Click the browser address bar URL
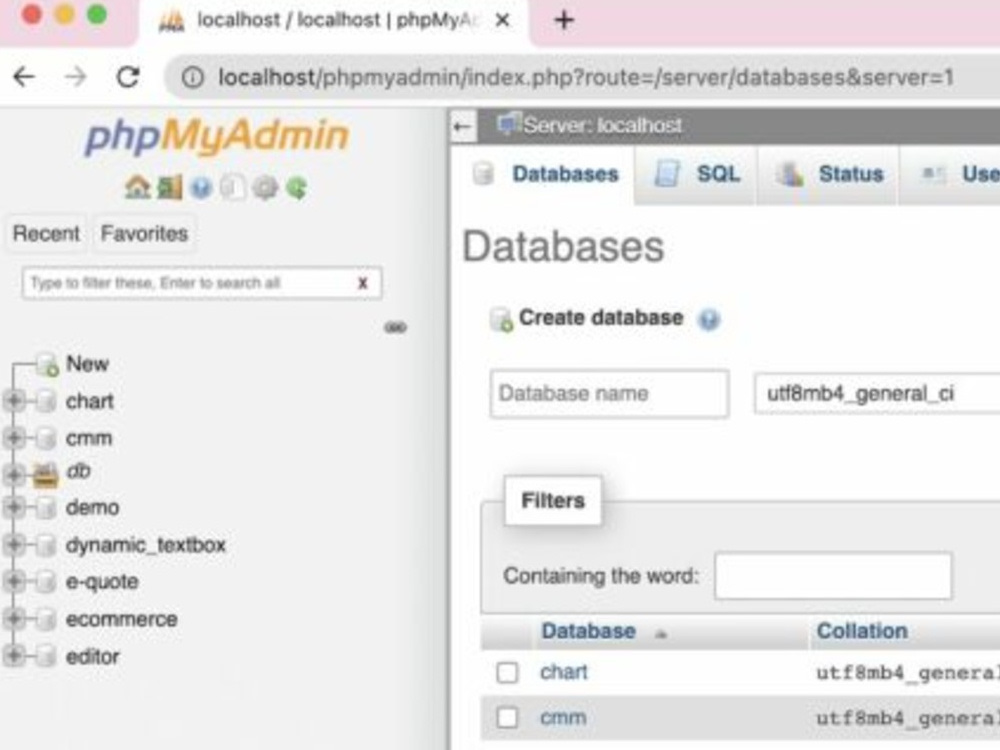Viewport: 1000px width, 750px height. [x=585, y=78]
